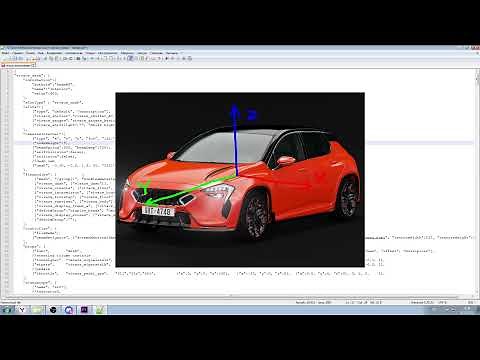Toggle Show all characters in the toolbar

(124, 58)
